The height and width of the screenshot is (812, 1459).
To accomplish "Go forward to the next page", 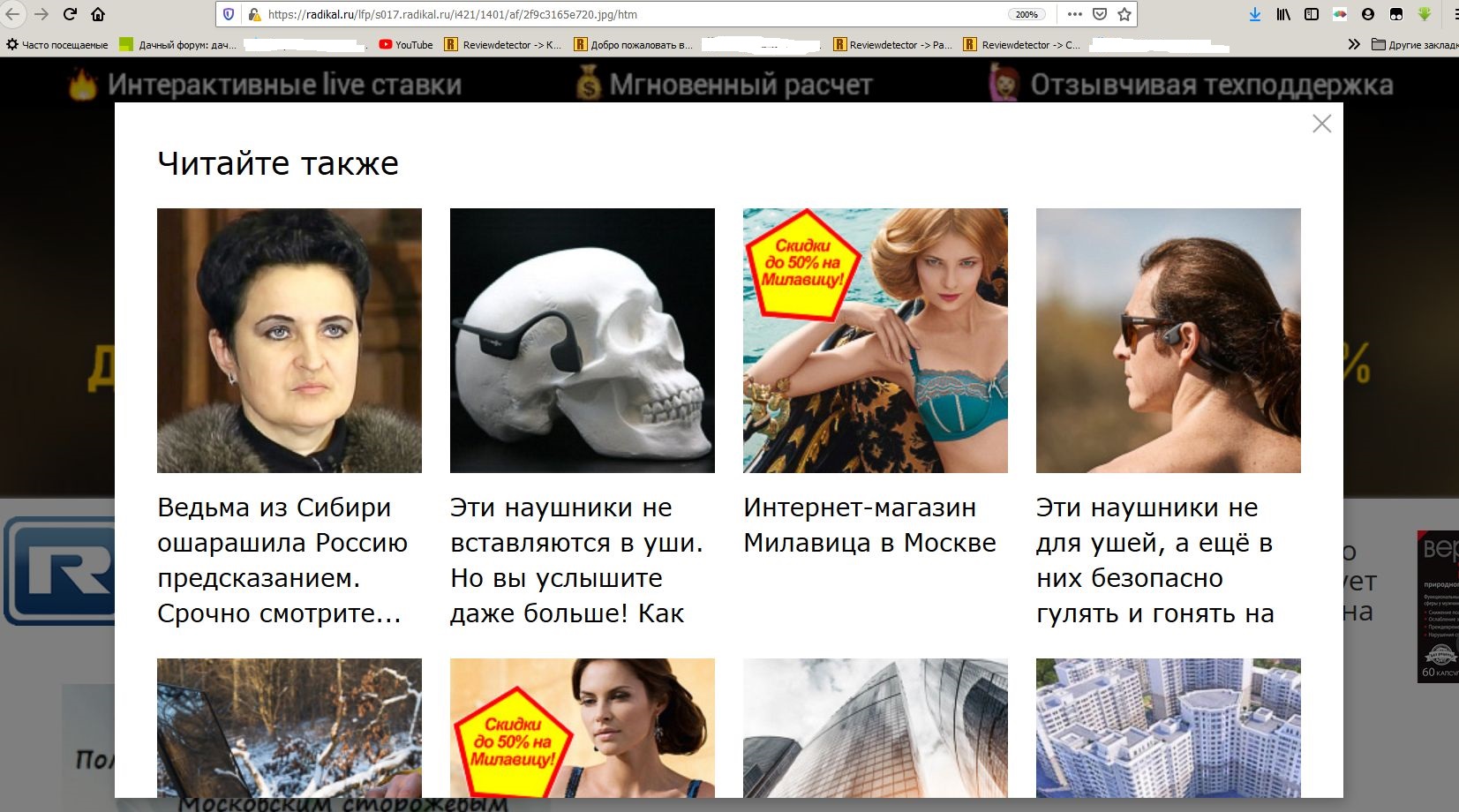I will (41, 14).
